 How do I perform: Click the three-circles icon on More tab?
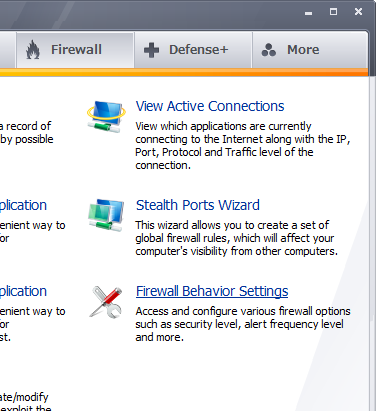tap(269, 50)
